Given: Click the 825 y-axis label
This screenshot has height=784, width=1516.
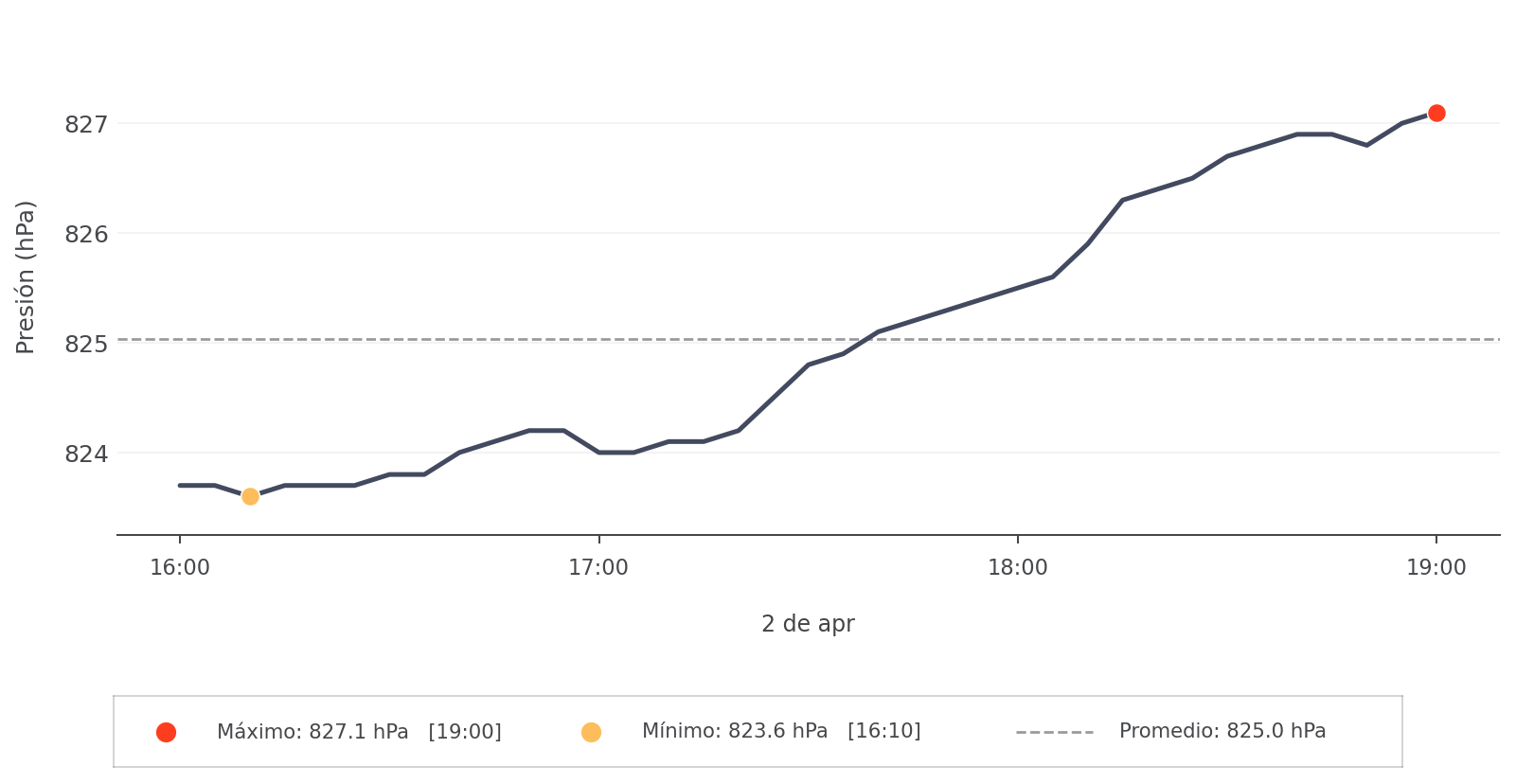Looking at the screenshot, I should [86, 344].
